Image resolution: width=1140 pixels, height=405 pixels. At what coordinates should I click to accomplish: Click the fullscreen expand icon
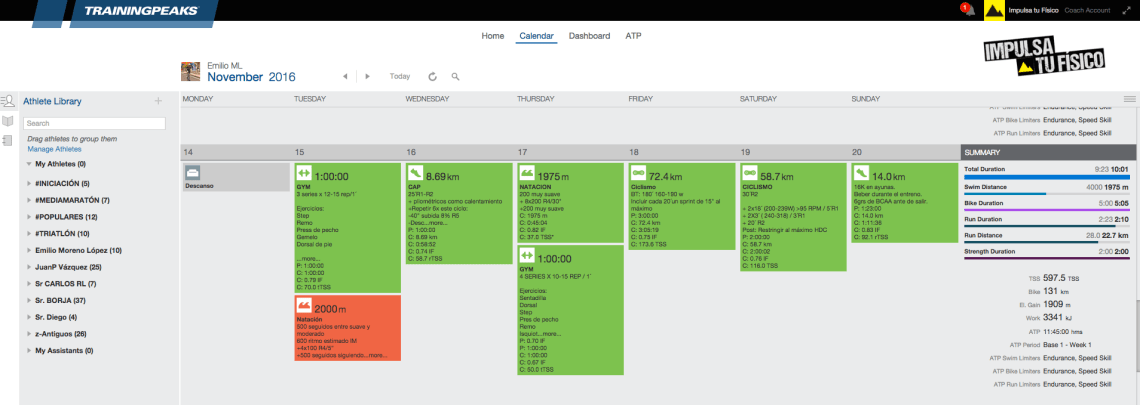pos(1125,11)
